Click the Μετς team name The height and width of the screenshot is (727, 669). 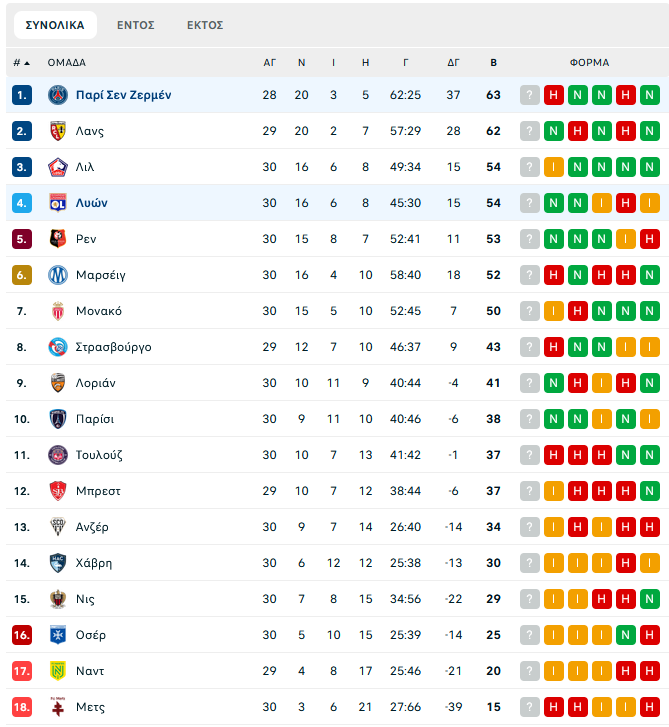pyautogui.click(x=90, y=707)
